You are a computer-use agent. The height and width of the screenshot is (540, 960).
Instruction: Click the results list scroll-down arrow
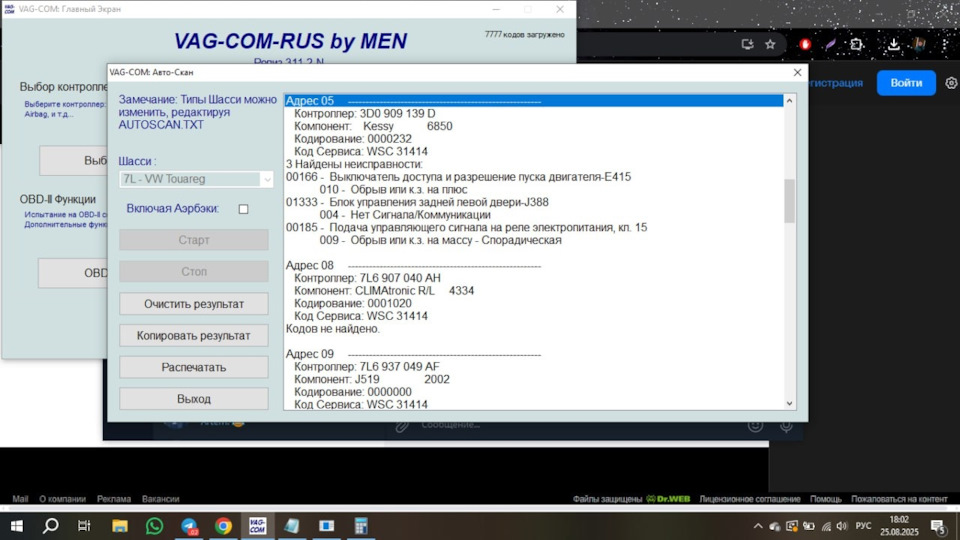pyautogui.click(x=789, y=403)
